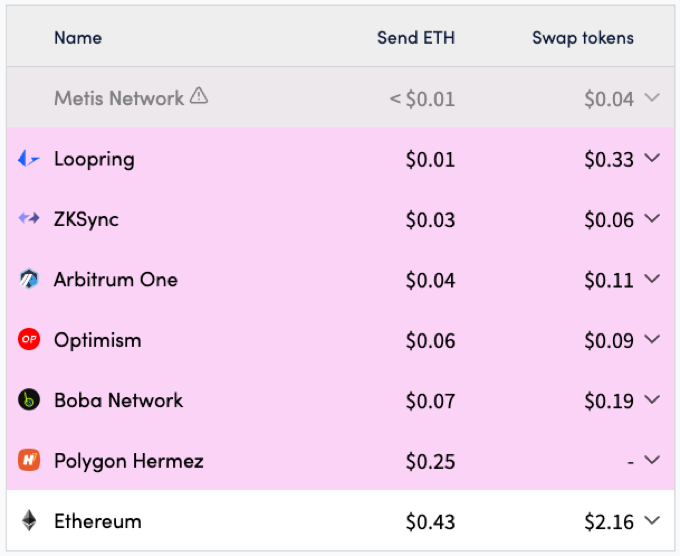Expand the Polygon Hermez row chevron
Image resolution: width=680 pixels, height=556 pixels.
point(653,461)
